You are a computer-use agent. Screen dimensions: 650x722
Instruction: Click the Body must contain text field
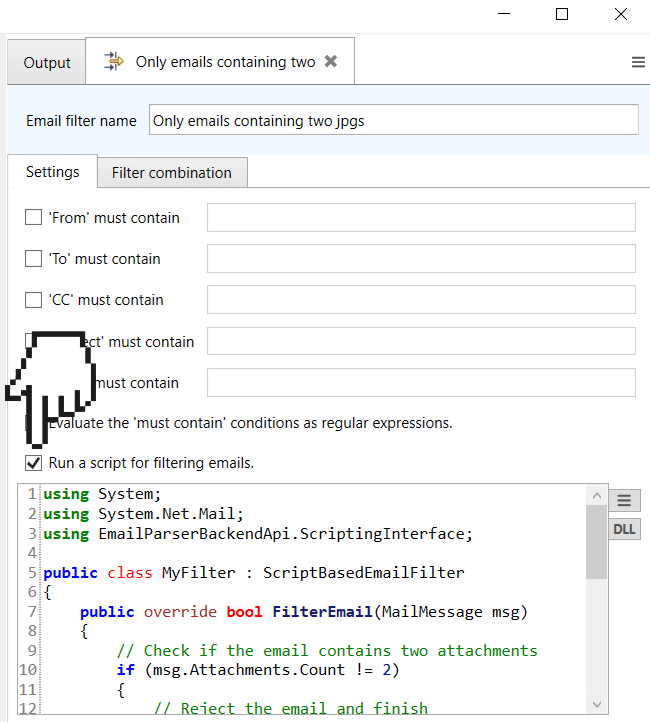[421, 382]
